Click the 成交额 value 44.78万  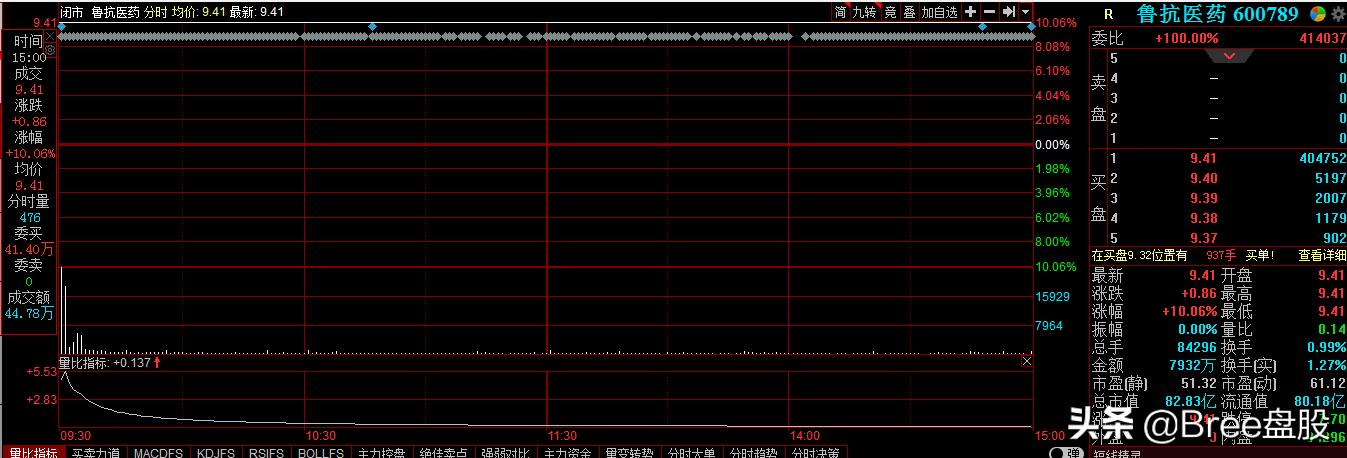[x=28, y=313]
